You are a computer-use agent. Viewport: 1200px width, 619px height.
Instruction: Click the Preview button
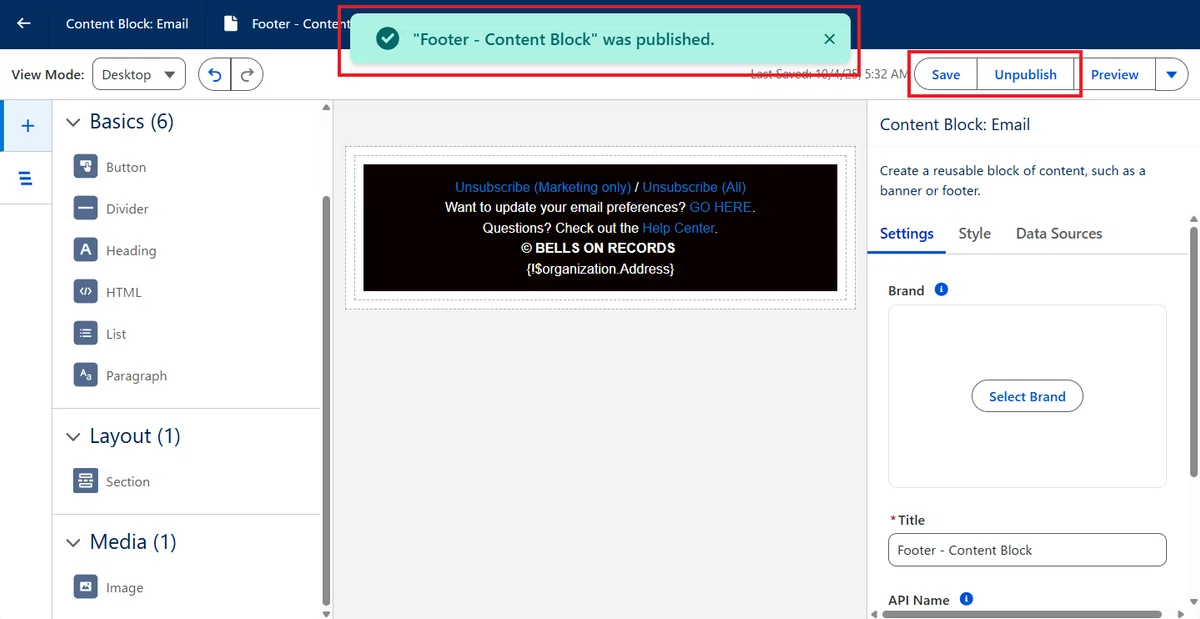1114,74
